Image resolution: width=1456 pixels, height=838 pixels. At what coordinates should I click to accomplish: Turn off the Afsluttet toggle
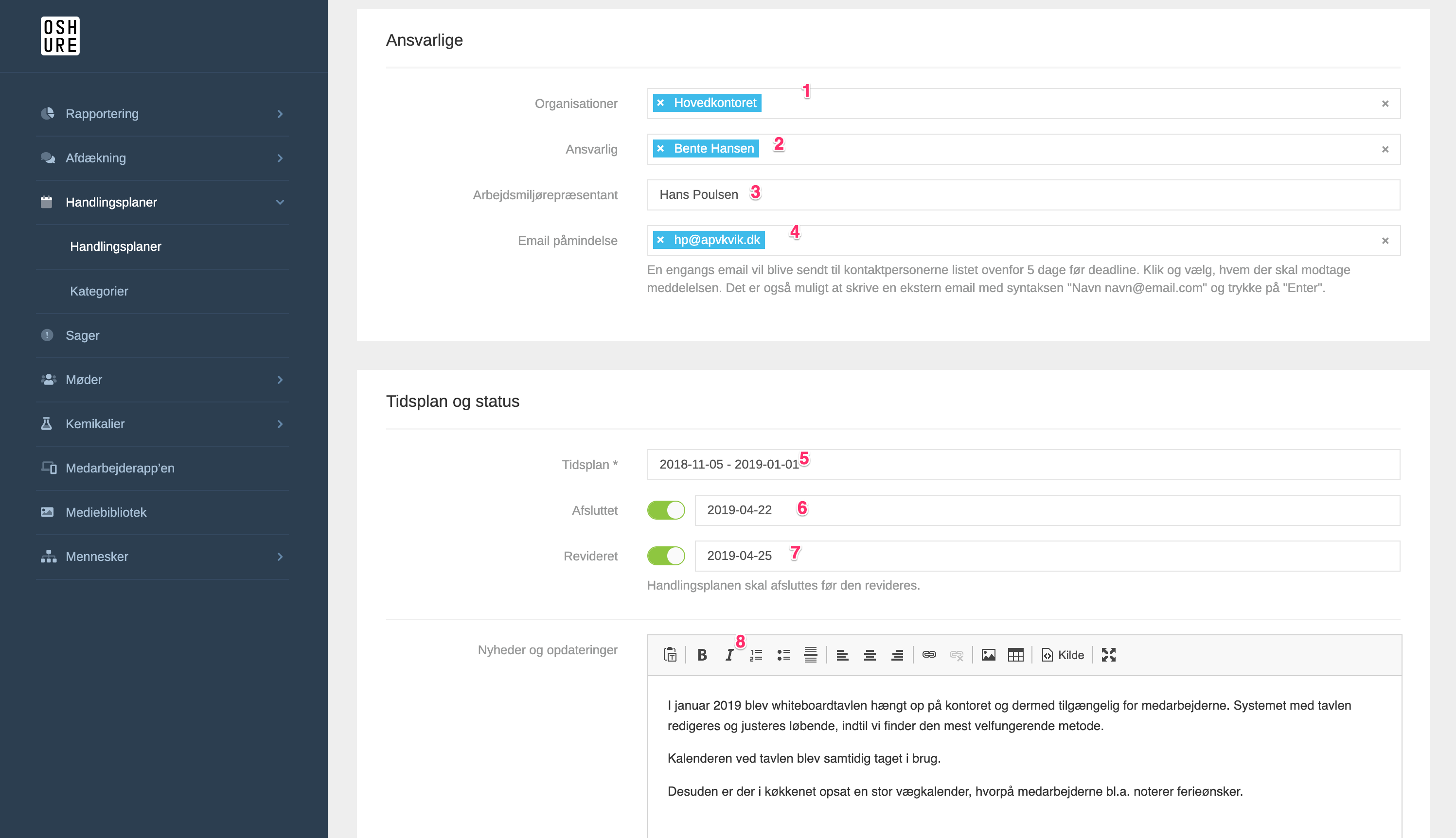(666, 510)
